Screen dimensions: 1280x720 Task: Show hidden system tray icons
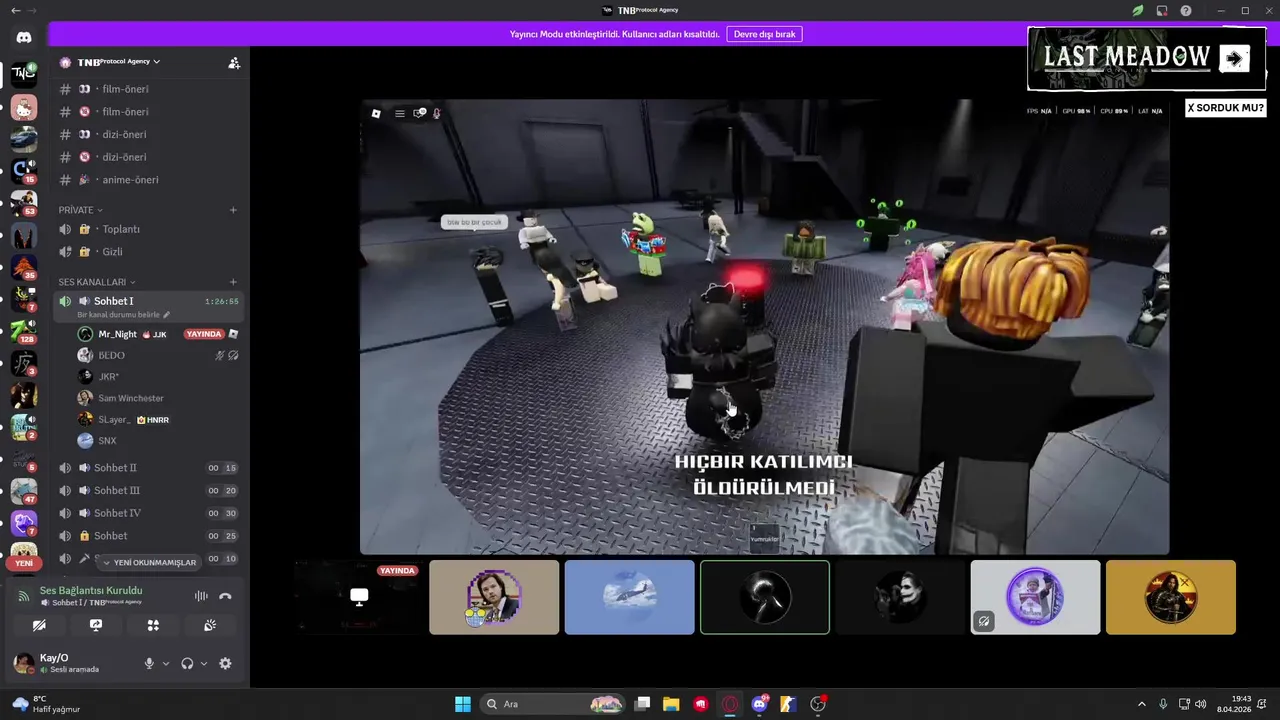[x=1141, y=704]
